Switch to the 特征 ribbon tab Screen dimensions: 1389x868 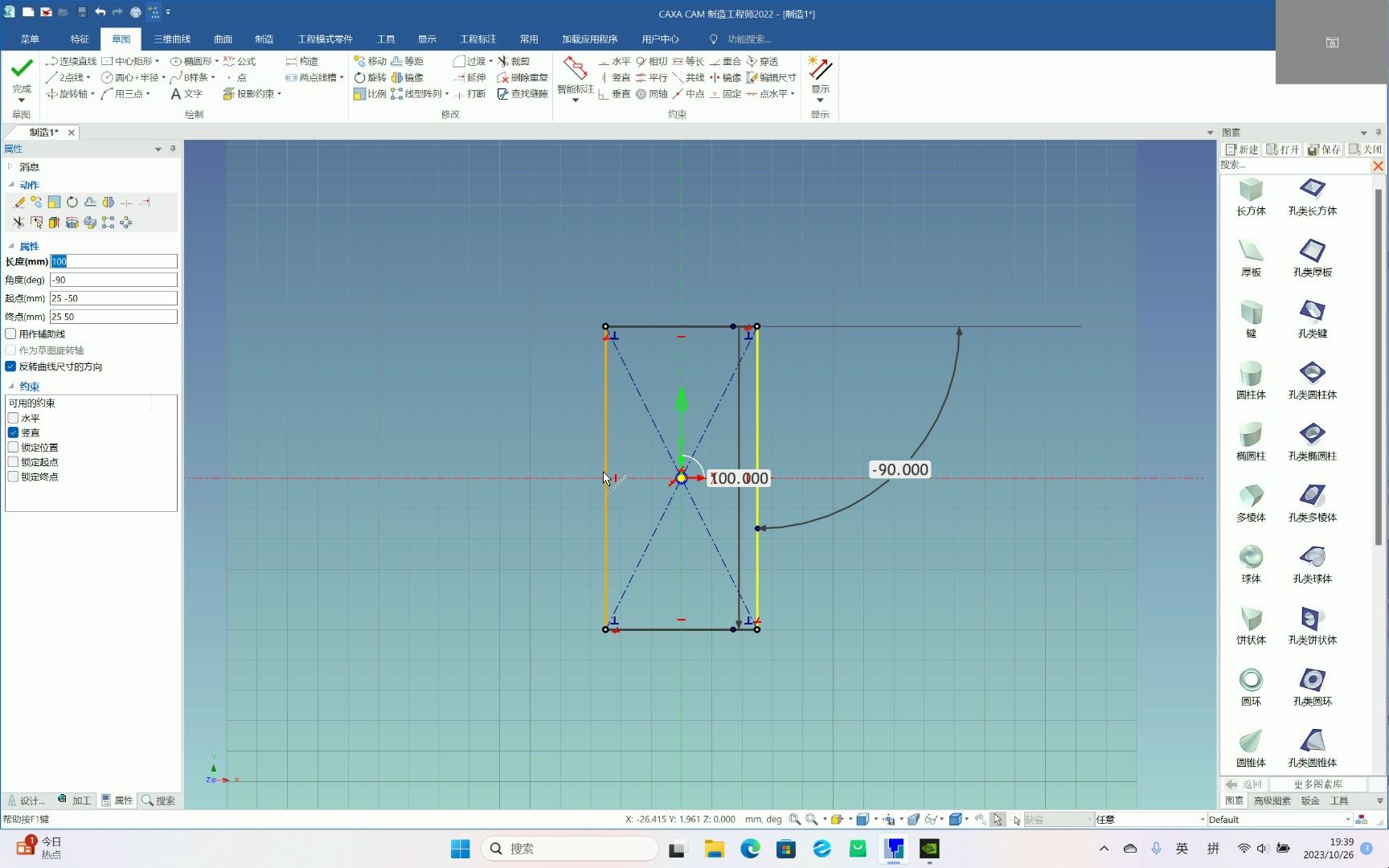tap(80, 39)
